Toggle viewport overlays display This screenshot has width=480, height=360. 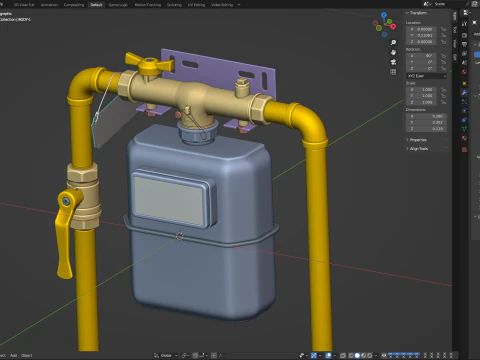[328, 355]
